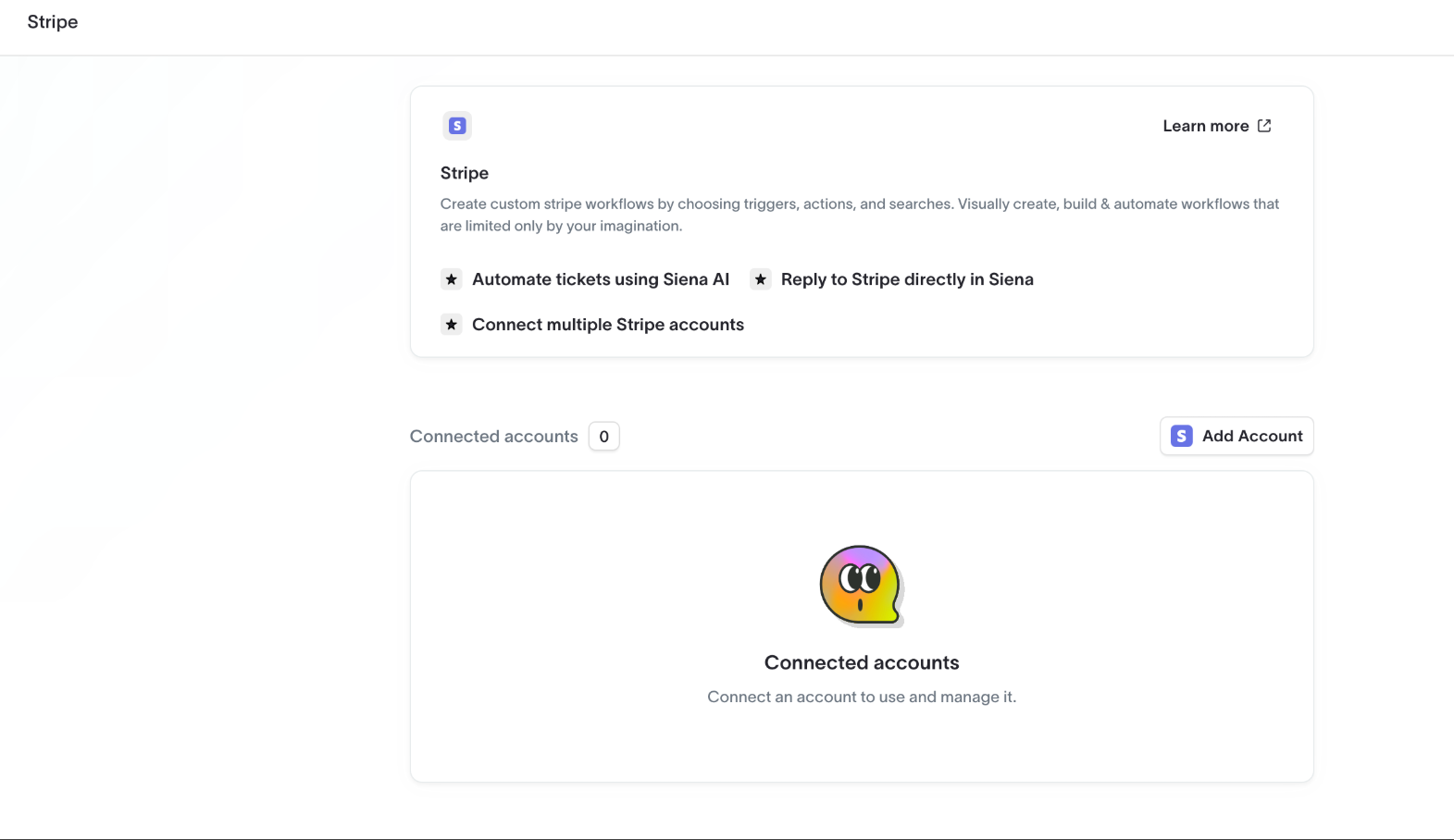
Task: Click star icon beside Reply to Stripe
Action: coord(761,279)
